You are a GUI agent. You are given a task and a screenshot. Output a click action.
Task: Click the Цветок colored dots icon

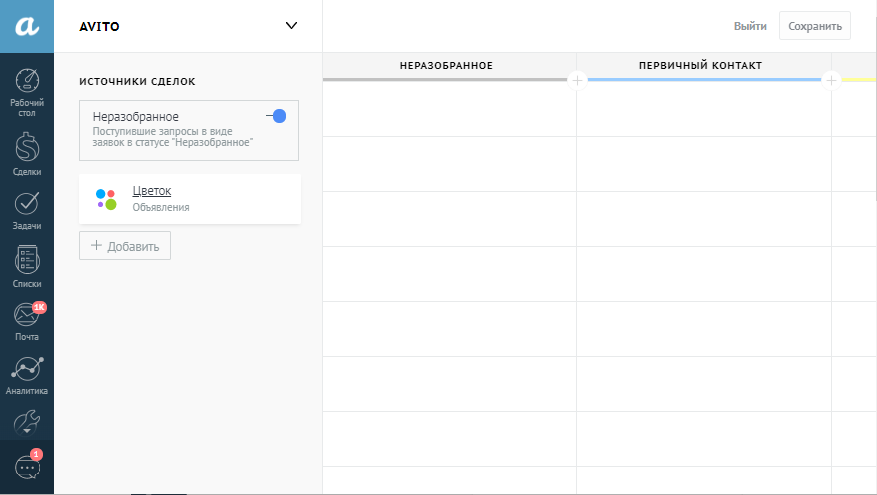click(x=106, y=199)
